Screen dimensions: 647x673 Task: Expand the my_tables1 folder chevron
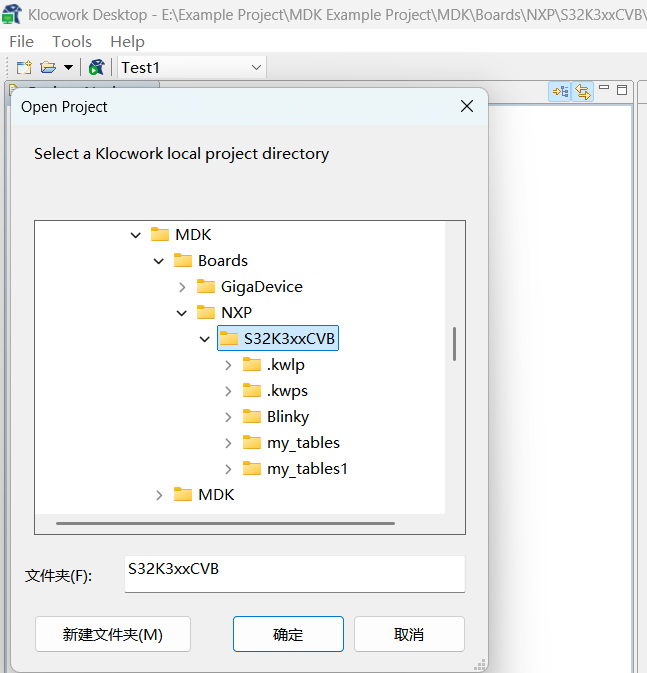[228, 469]
